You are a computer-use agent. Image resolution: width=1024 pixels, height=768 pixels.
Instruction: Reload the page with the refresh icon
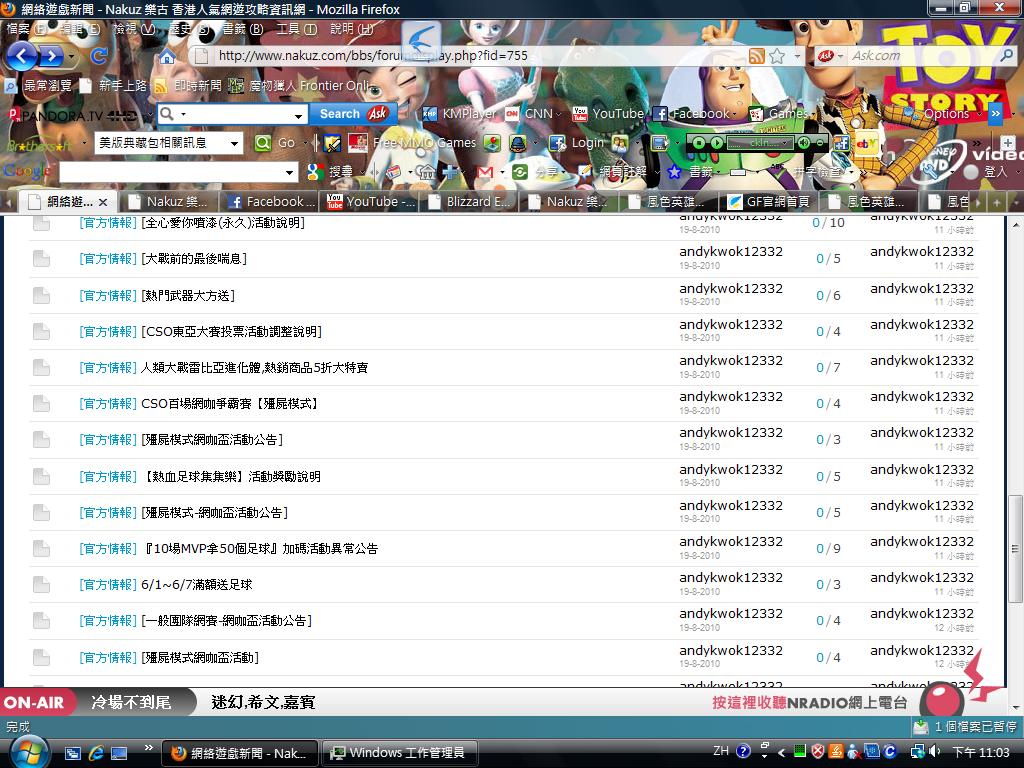99,56
